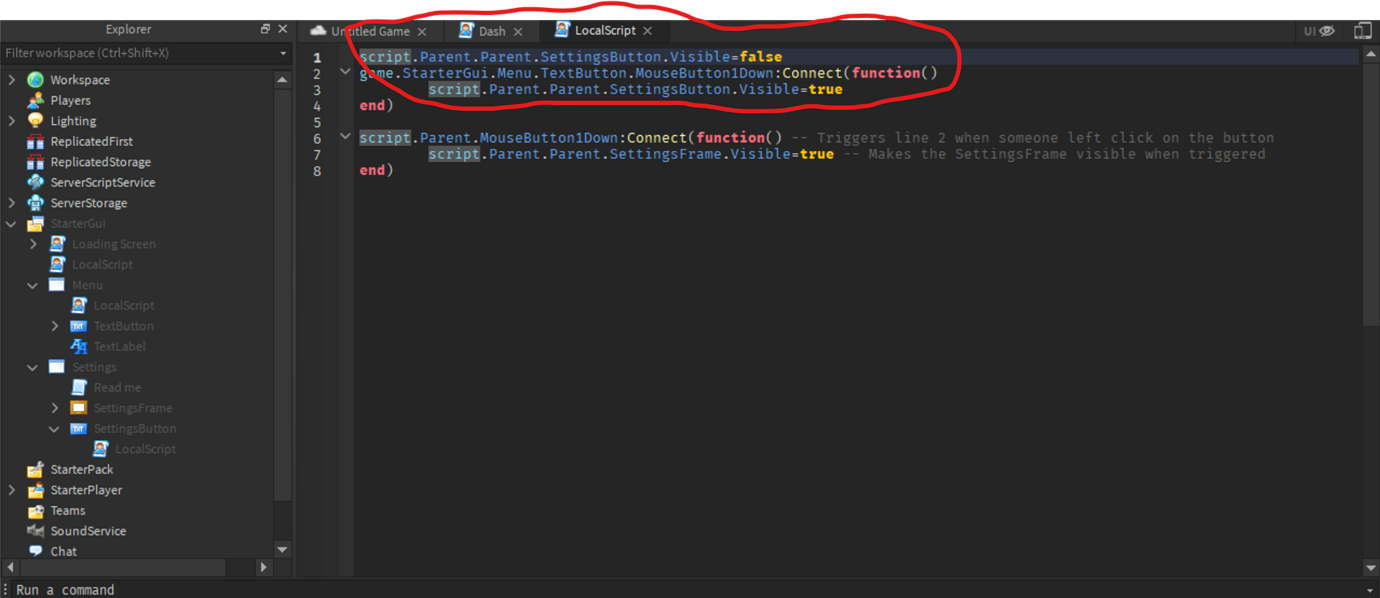Expand the StarterPlayer node
This screenshot has height=598, width=1380.
point(12,490)
